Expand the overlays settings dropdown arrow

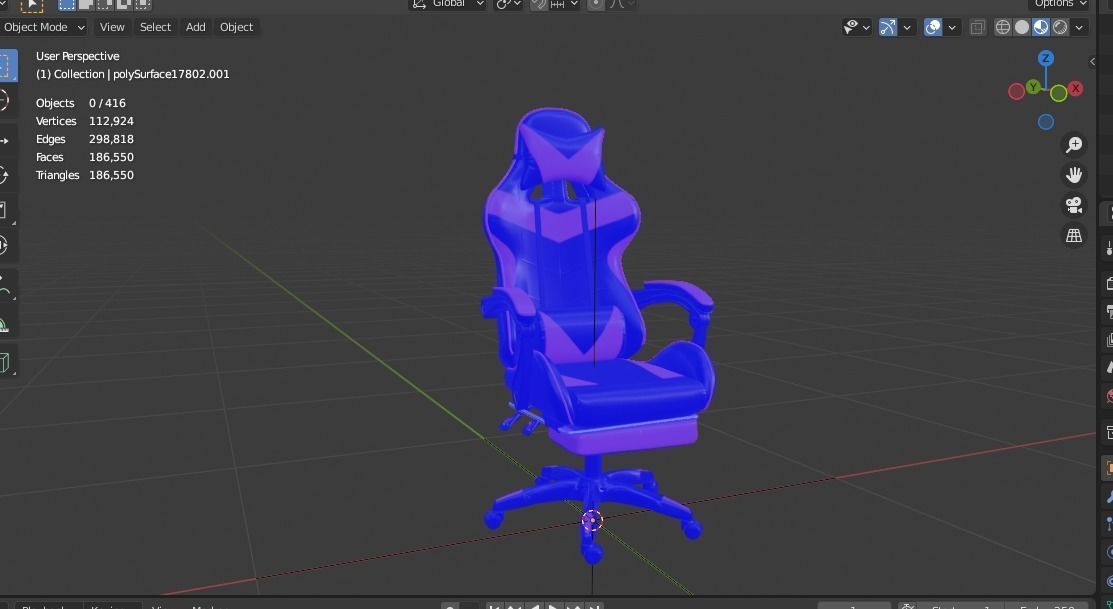tap(952, 28)
